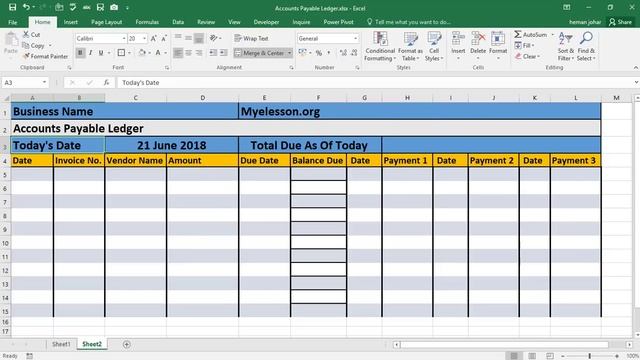Screen dimensions: 640x360
Task: Add a new sheet
Action: click(x=127, y=344)
